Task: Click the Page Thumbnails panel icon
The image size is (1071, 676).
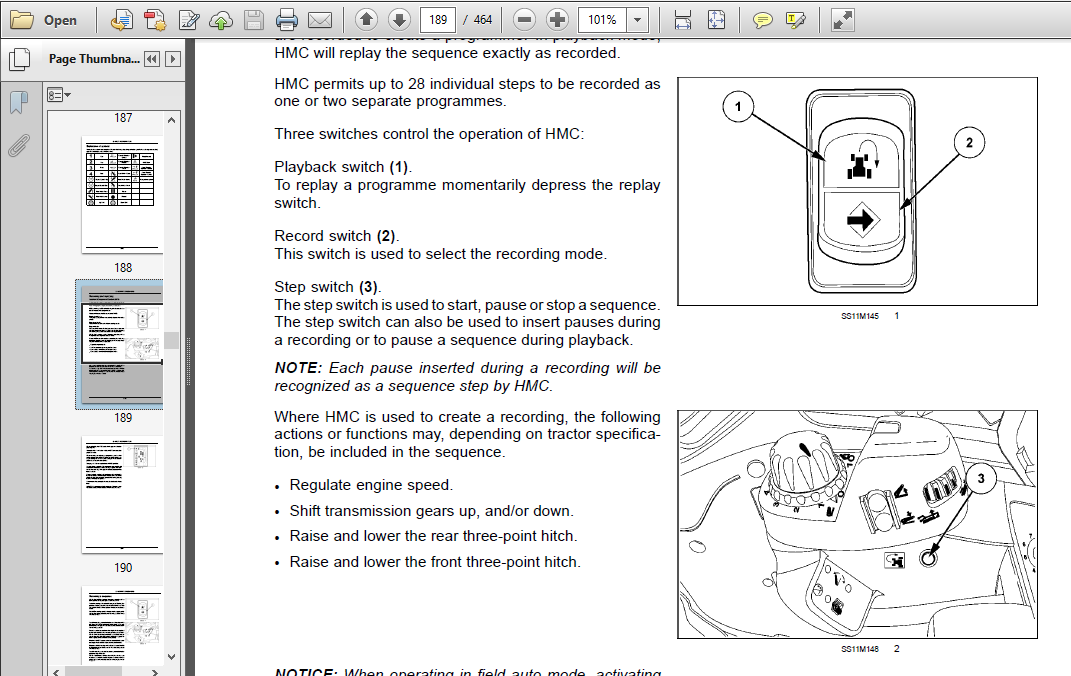Action: 20,59
